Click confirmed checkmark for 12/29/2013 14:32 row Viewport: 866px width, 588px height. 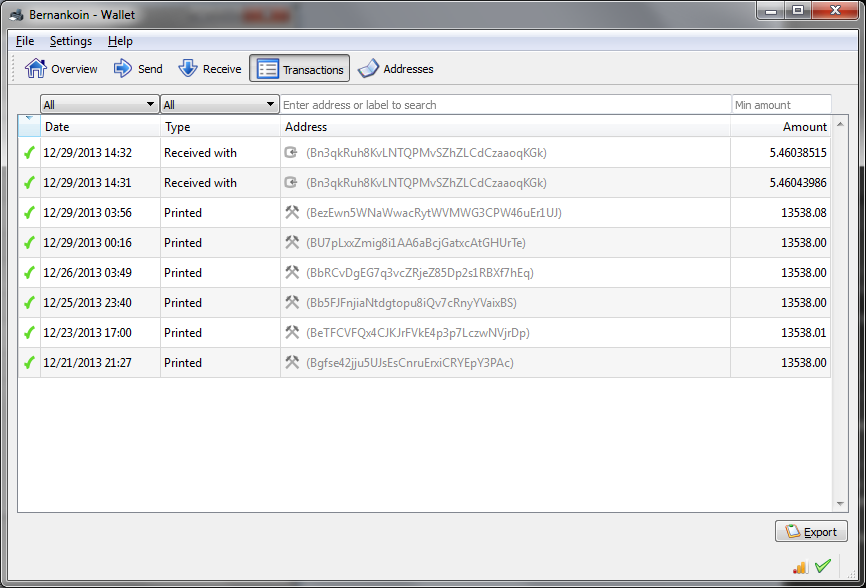(29, 152)
